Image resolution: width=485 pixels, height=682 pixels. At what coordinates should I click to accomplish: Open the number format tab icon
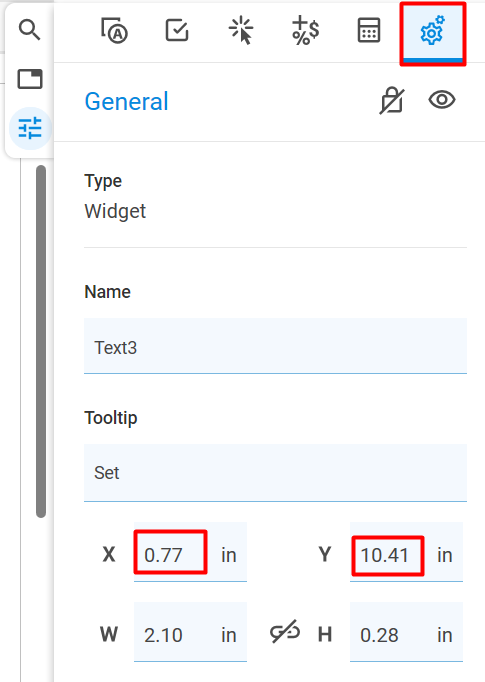[305, 30]
